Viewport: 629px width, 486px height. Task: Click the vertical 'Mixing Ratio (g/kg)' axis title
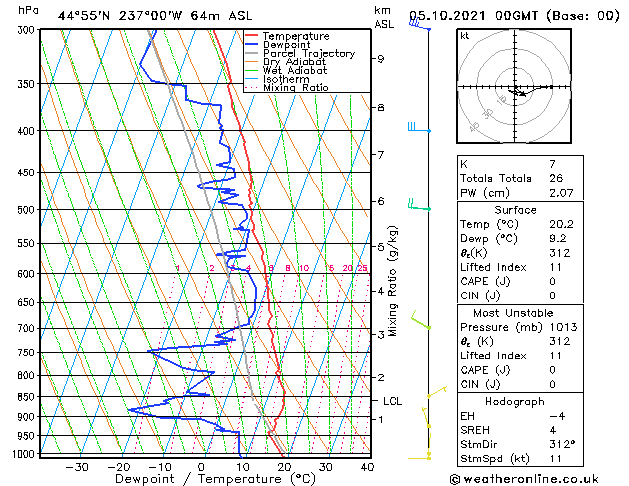(x=393, y=281)
